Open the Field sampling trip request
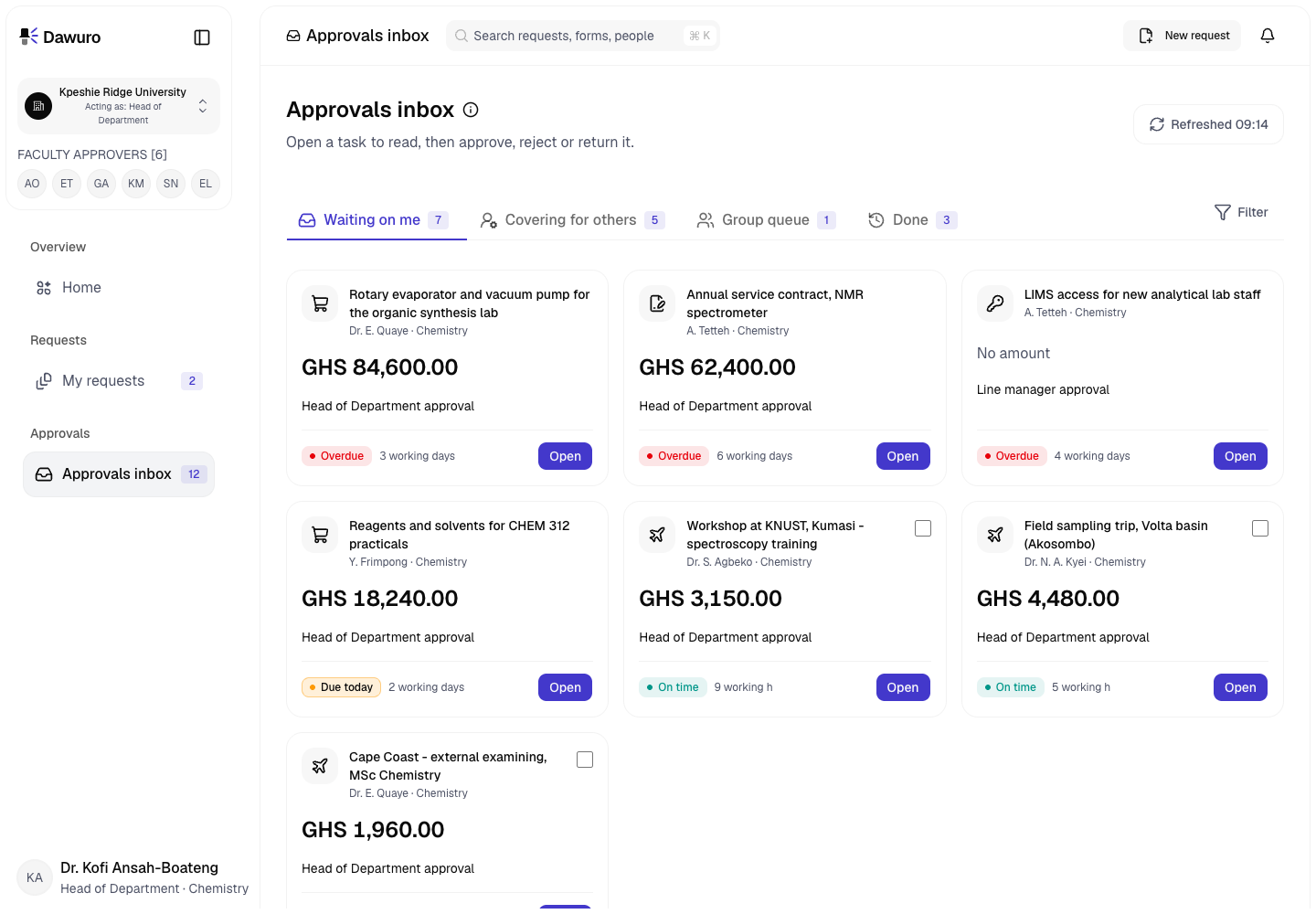This screenshot has height=914, width=1316. pos(1240,687)
